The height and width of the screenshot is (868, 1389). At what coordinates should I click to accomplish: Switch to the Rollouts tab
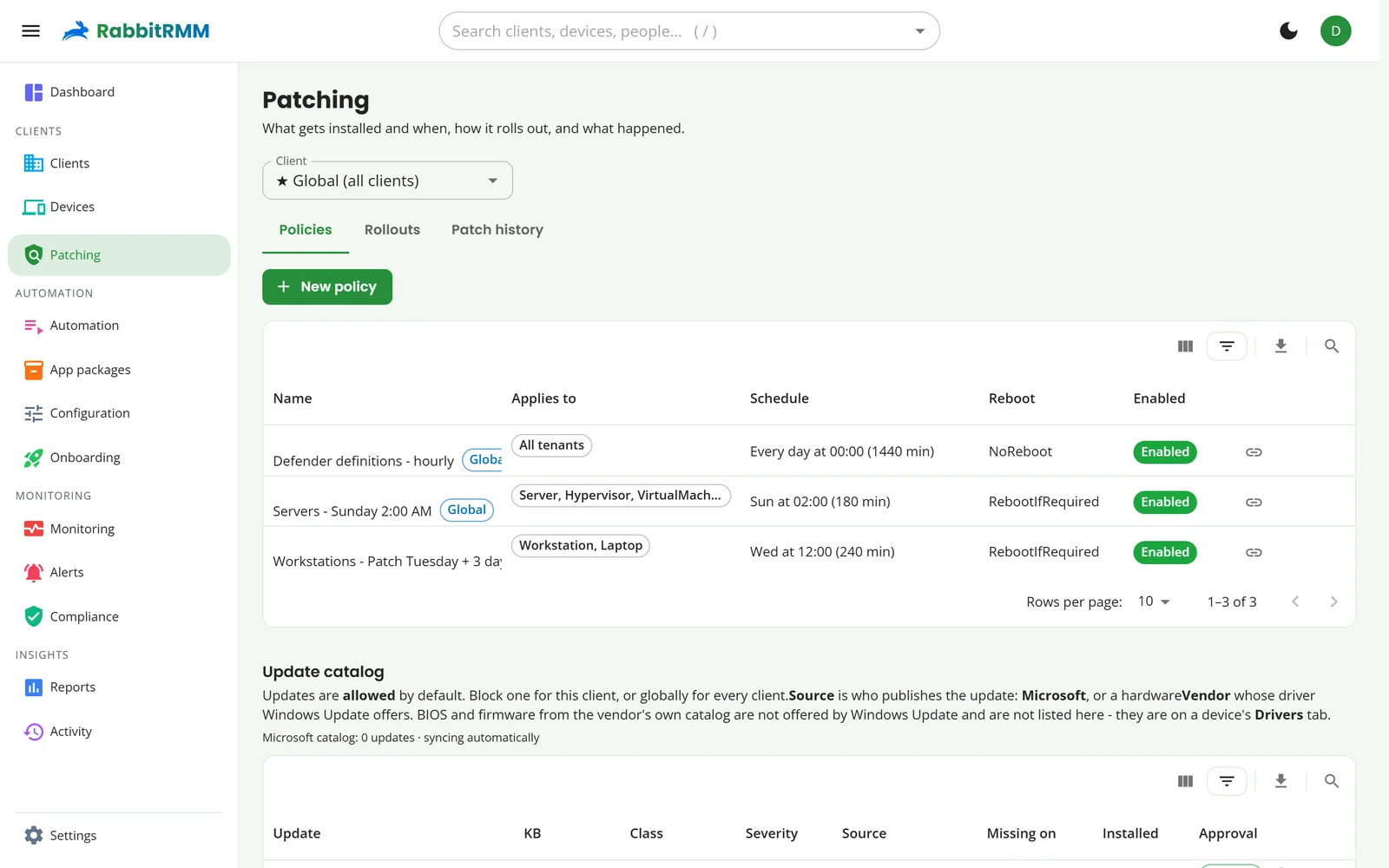pyautogui.click(x=392, y=230)
